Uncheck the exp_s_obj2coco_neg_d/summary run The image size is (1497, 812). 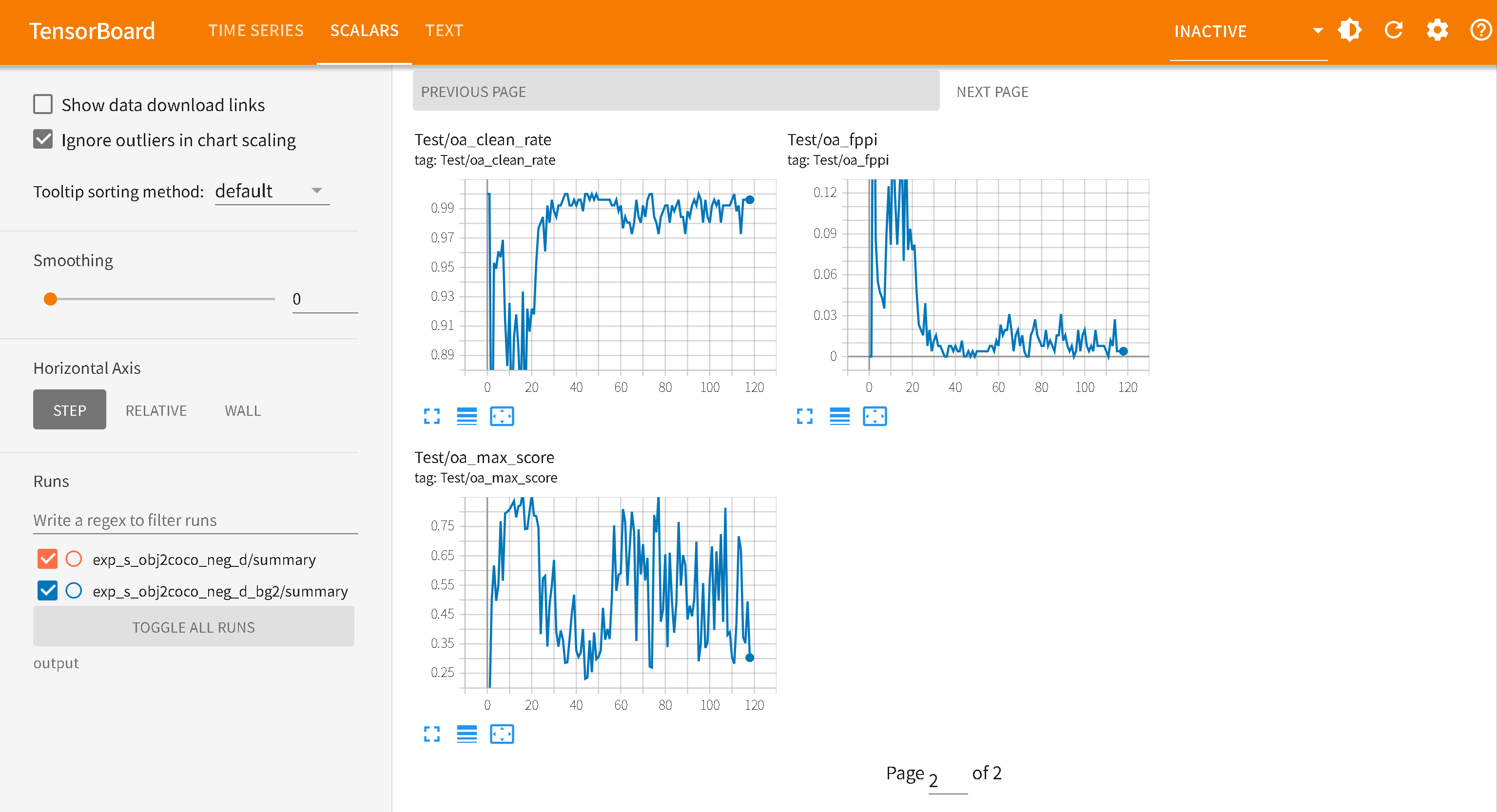[48, 559]
